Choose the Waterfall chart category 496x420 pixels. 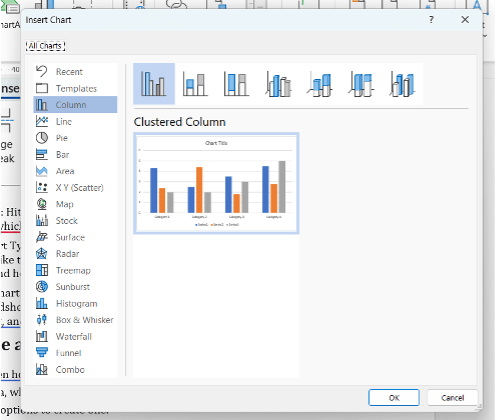[75, 336]
